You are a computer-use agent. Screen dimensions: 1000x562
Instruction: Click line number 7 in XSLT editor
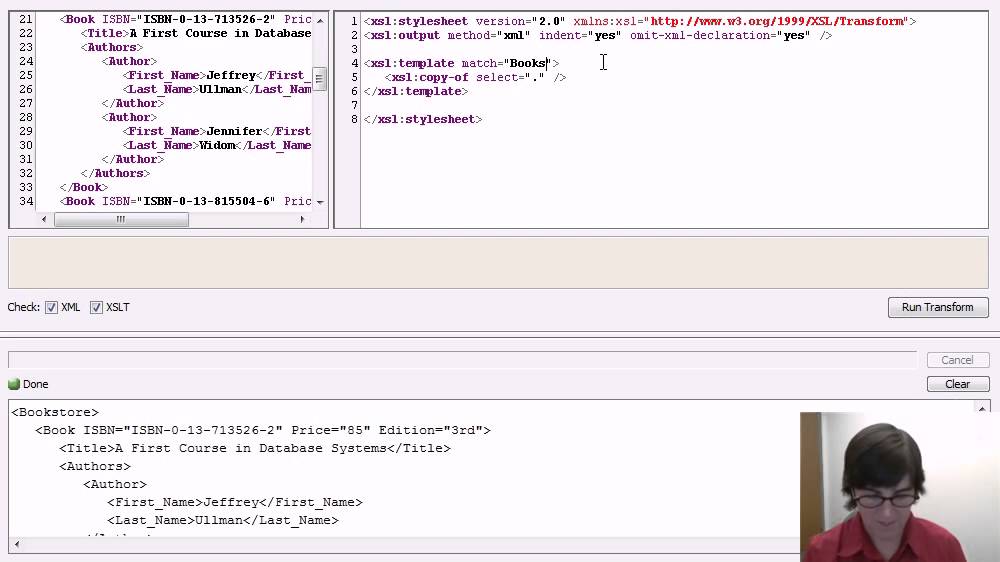click(354, 105)
